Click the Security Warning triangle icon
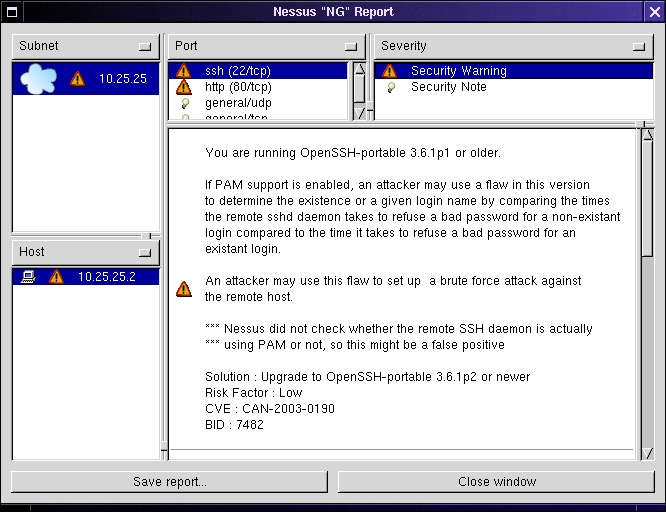 [x=390, y=71]
